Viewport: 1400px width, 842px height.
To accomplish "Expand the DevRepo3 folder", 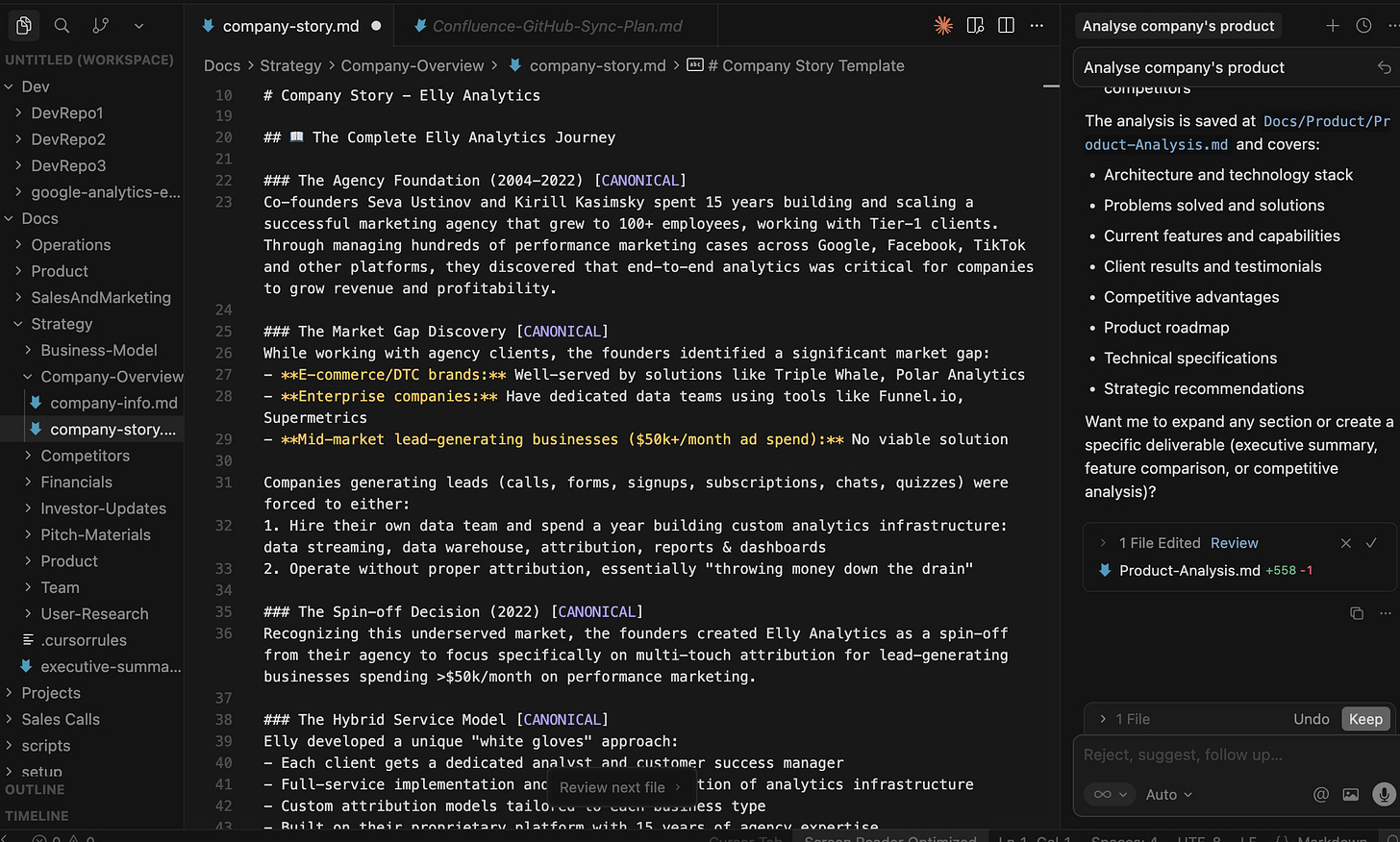I will point(91,165).
